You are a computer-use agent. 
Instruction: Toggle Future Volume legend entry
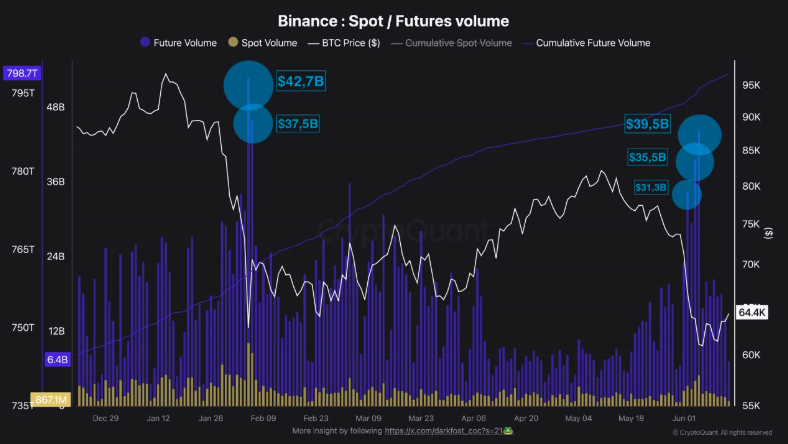(178, 43)
